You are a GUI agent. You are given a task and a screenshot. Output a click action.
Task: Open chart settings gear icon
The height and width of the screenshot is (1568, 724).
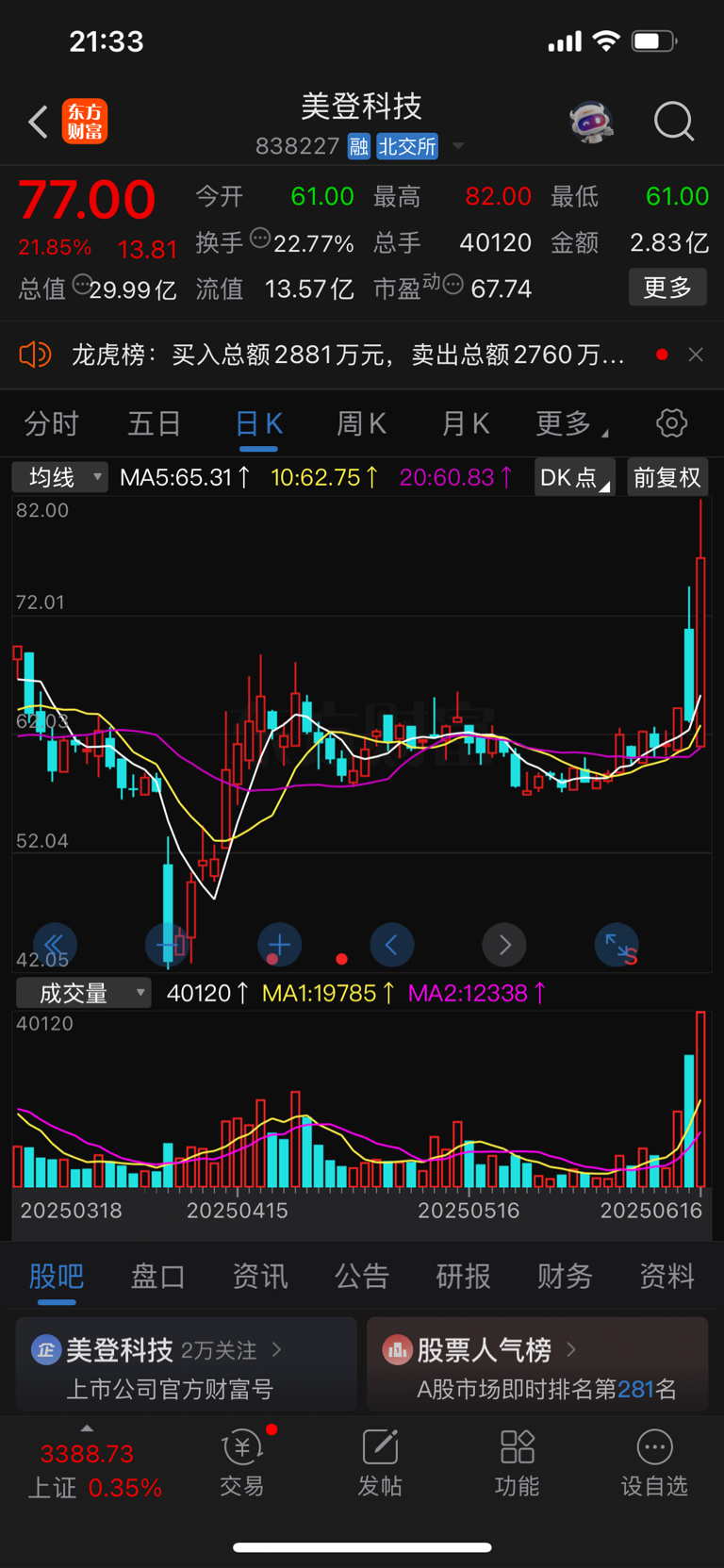671,423
